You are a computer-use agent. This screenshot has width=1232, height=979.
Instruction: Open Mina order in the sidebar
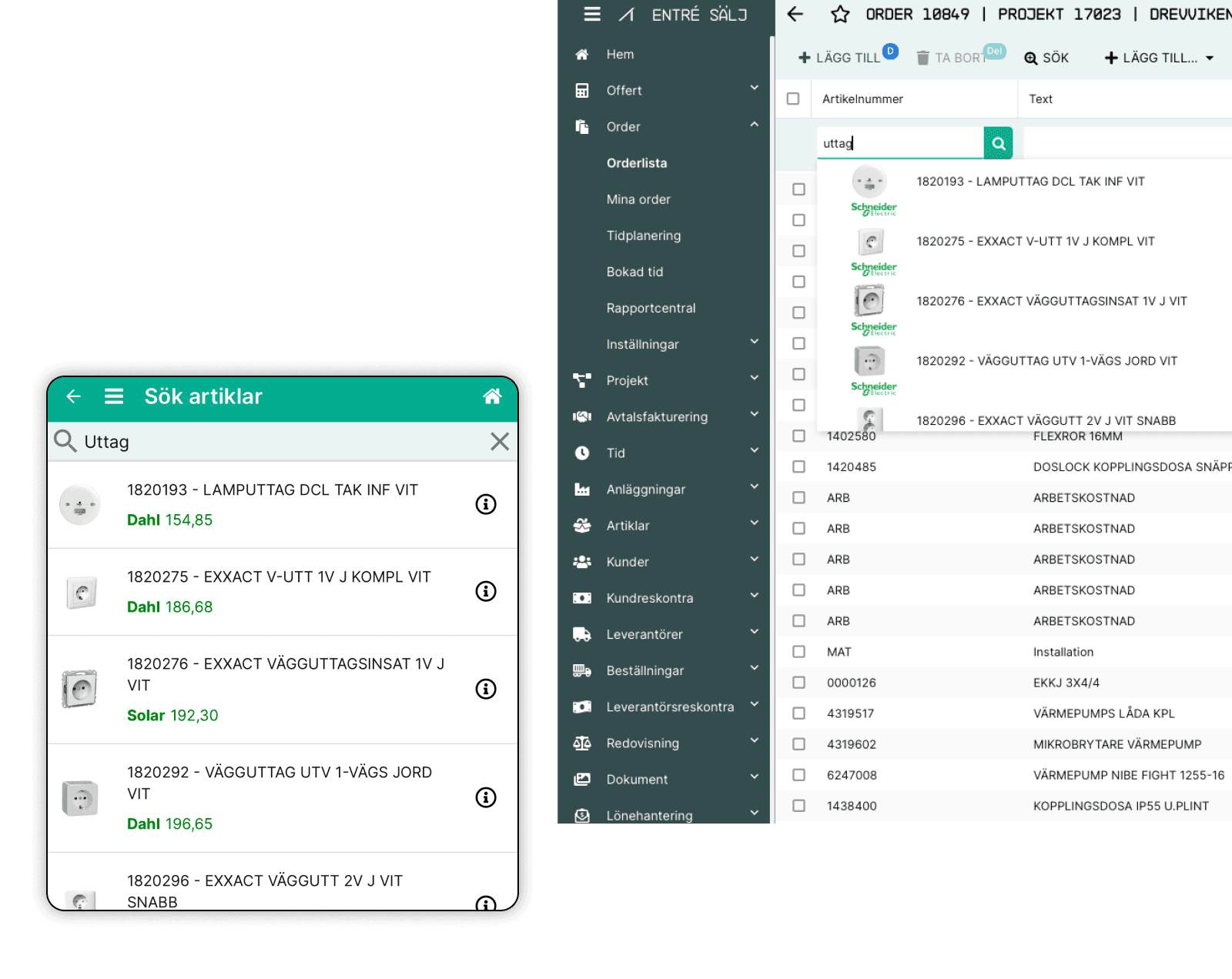coord(638,199)
